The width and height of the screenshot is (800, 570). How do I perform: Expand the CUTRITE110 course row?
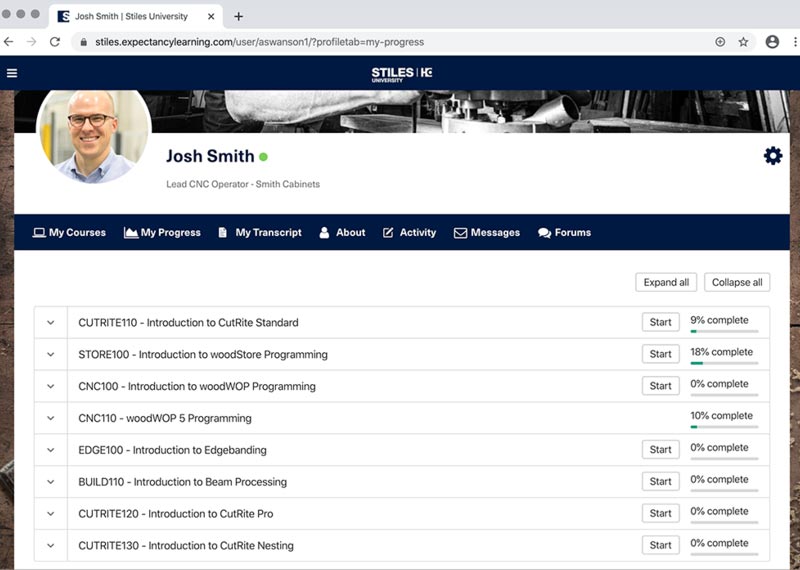click(x=50, y=323)
